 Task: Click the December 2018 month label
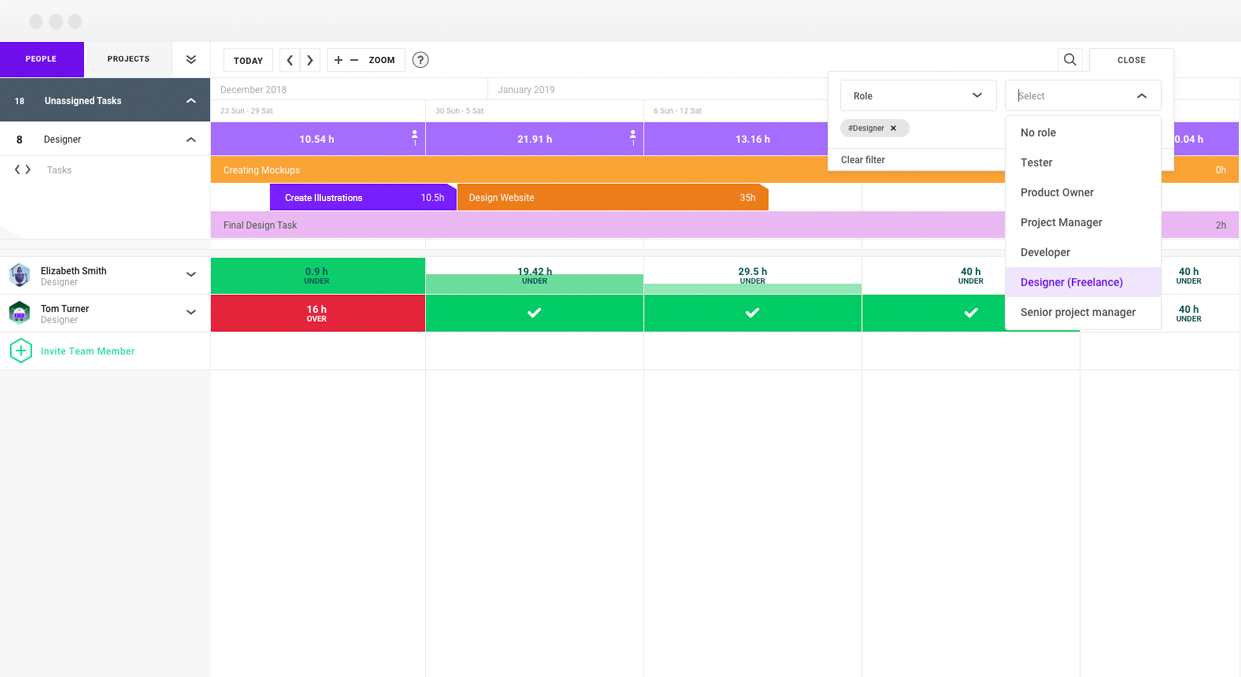coord(253,90)
